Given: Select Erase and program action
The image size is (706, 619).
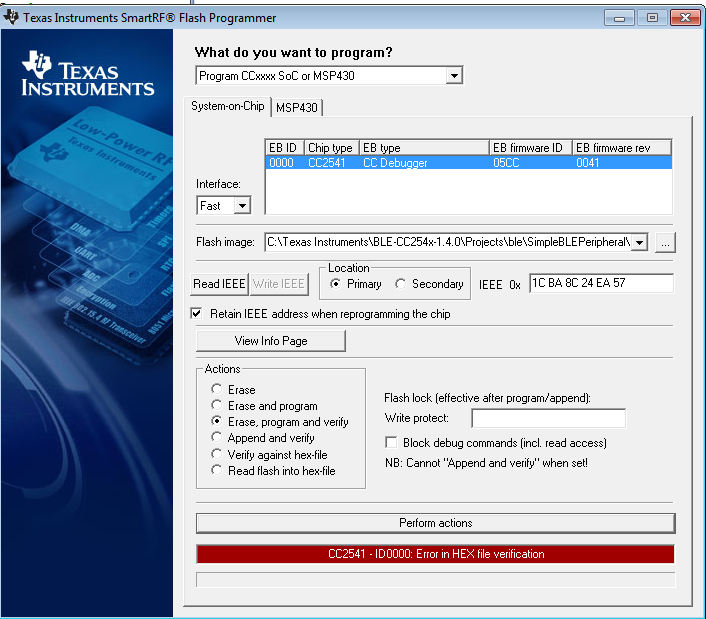Looking at the screenshot, I should pos(217,405).
